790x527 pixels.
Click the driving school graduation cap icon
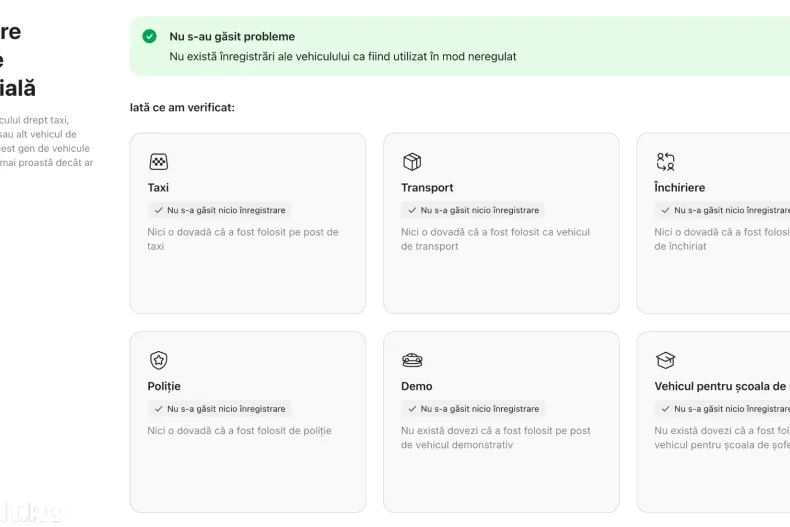(665, 360)
